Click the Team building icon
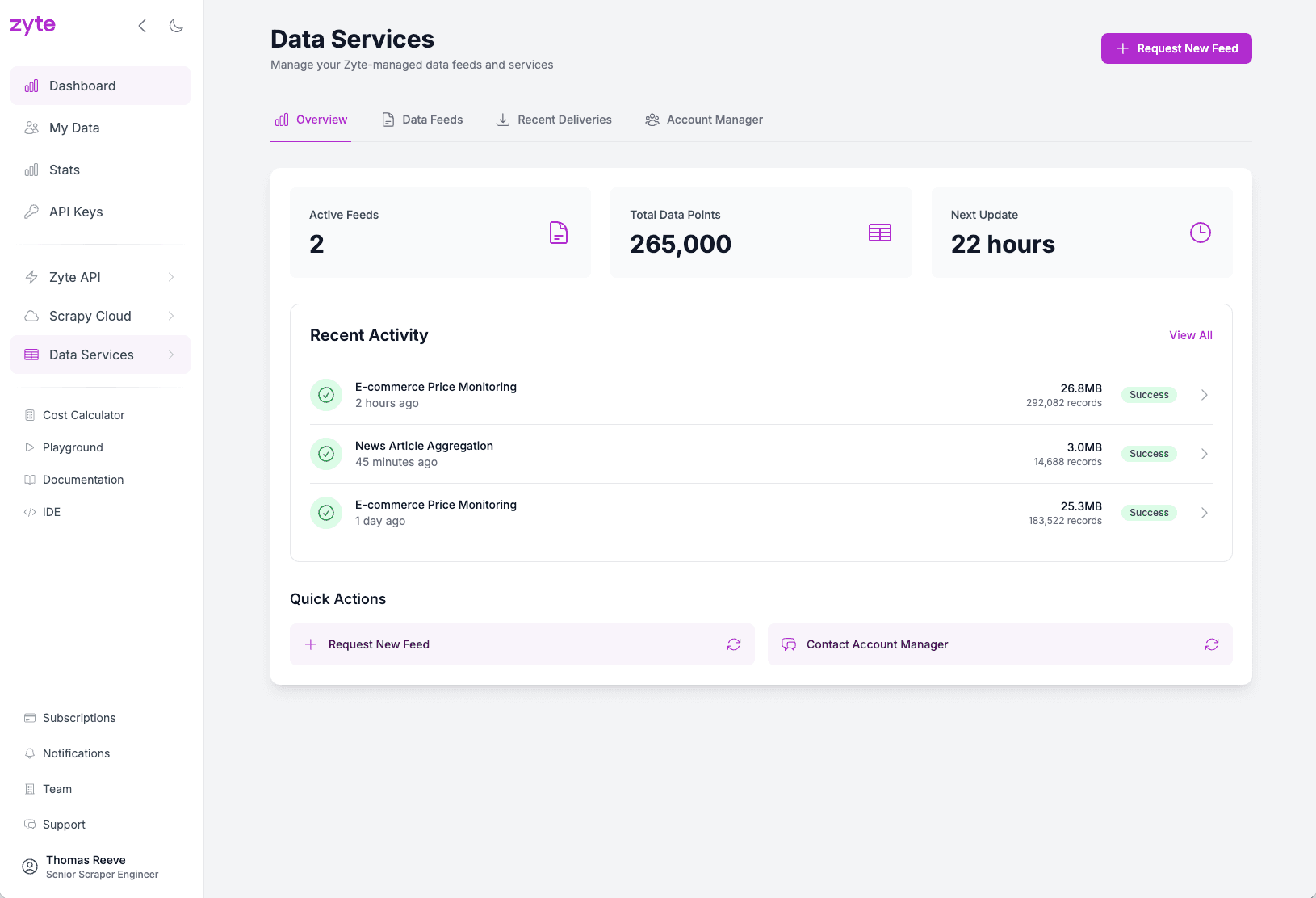 30,789
